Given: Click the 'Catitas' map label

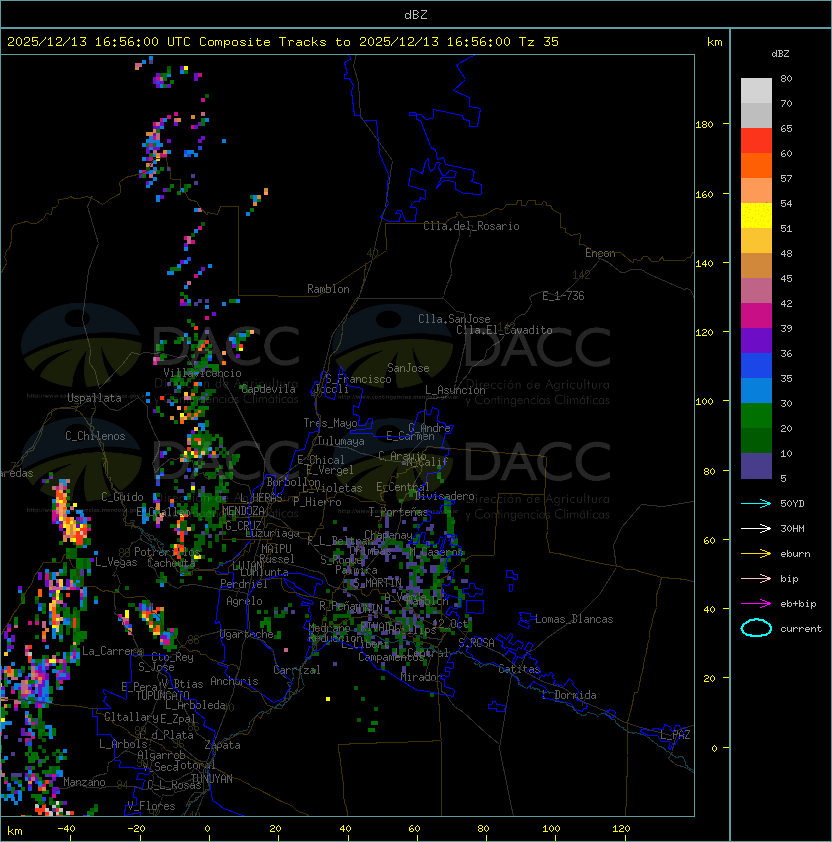Looking at the screenshot, I should pyautogui.click(x=519, y=669).
